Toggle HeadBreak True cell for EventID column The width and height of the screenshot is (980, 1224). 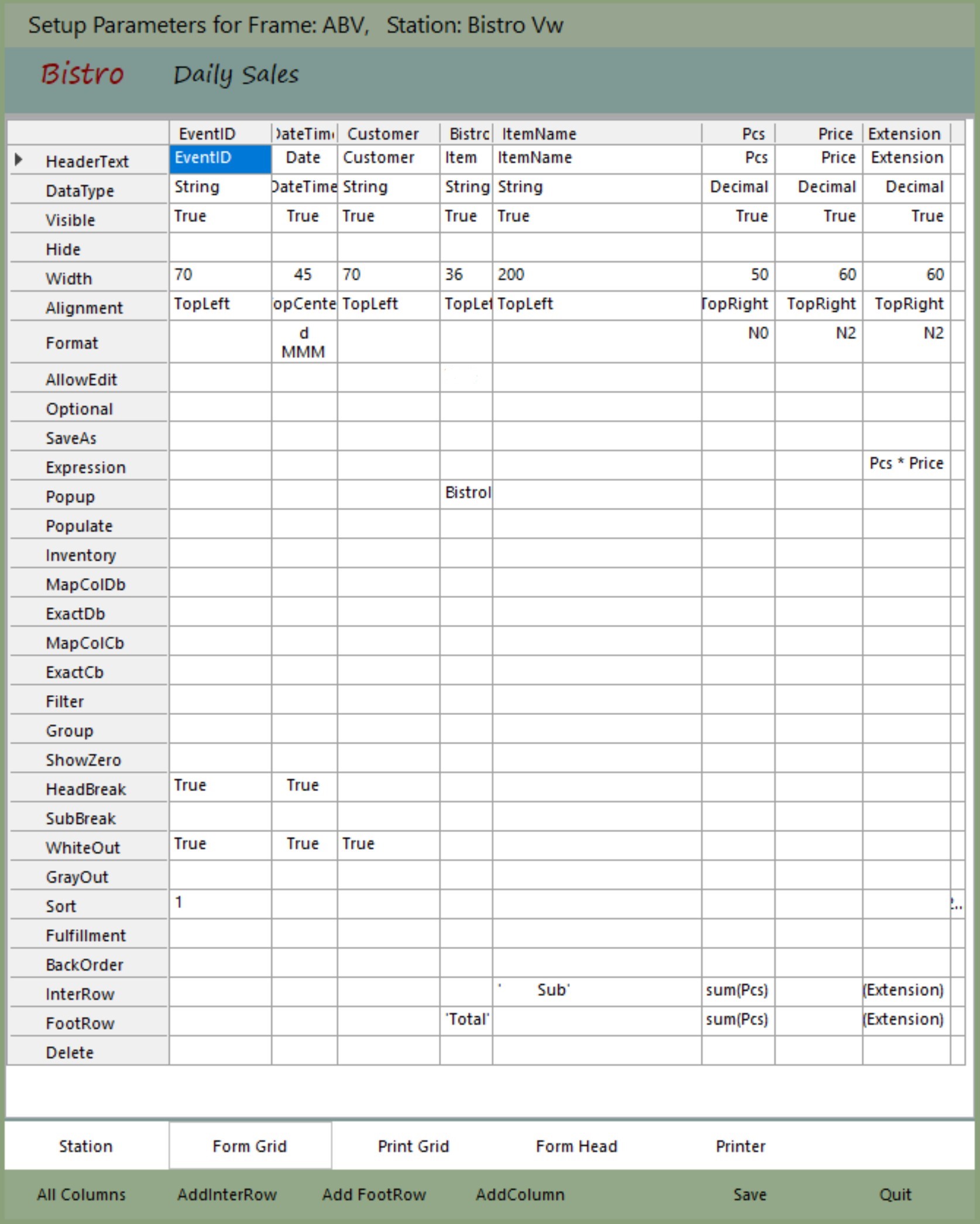[220, 786]
